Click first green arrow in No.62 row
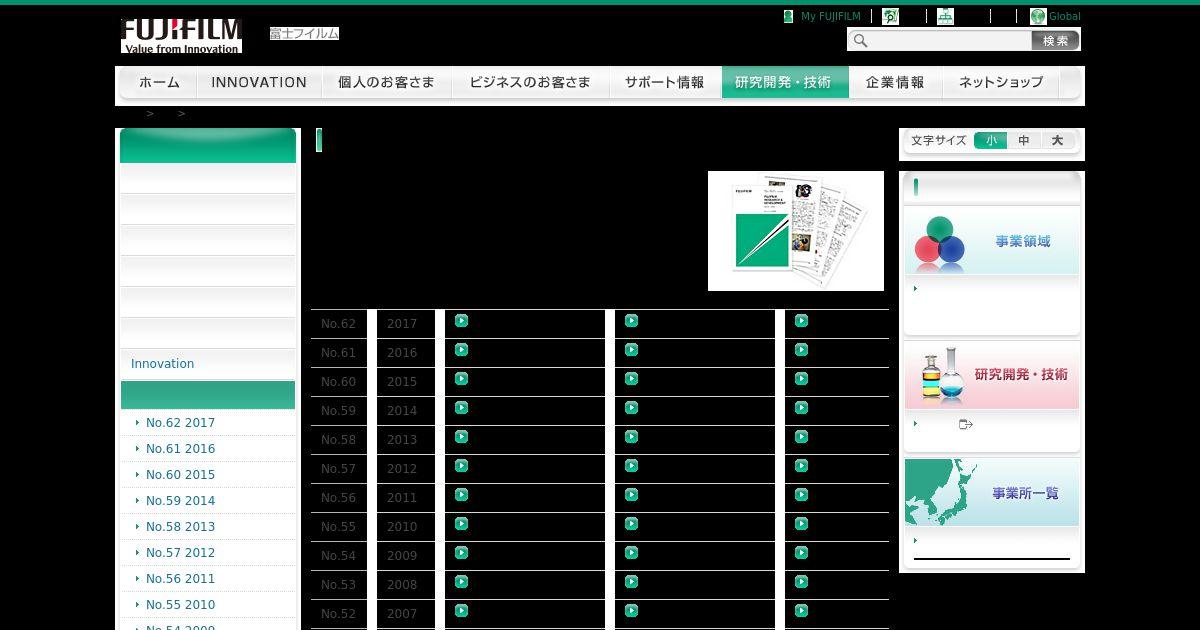 [461, 321]
